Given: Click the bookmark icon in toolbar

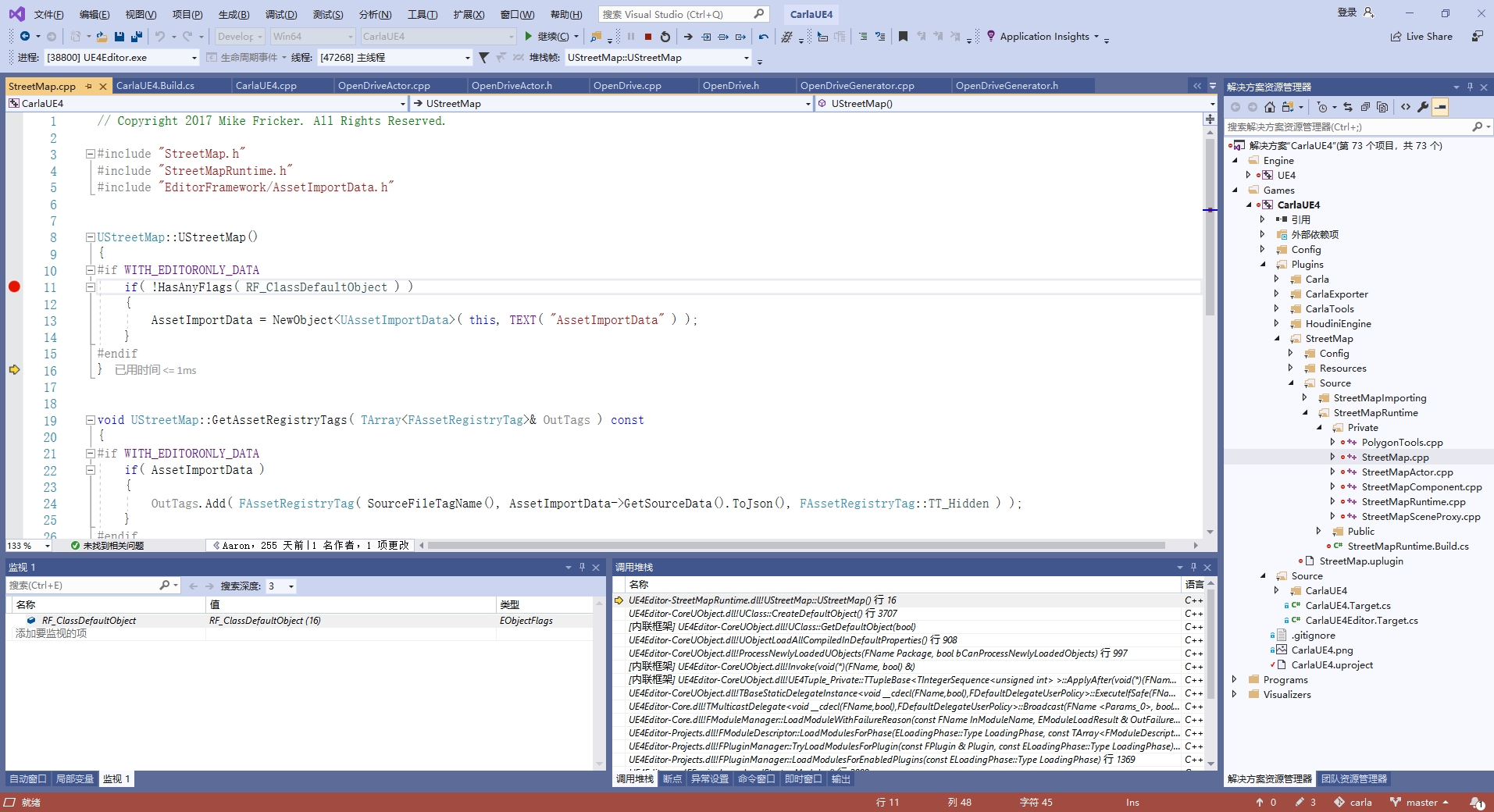Looking at the screenshot, I should tap(903, 37).
